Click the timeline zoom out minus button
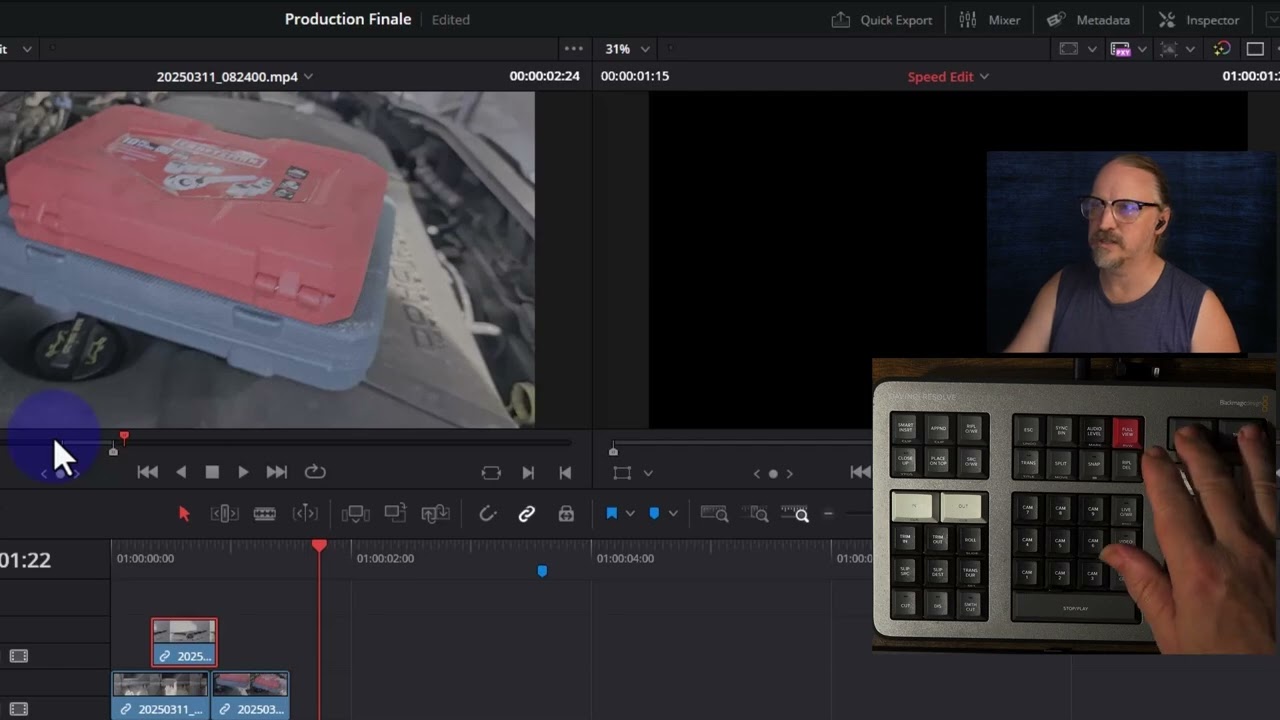The width and height of the screenshot is (1280, 720). 828,514
